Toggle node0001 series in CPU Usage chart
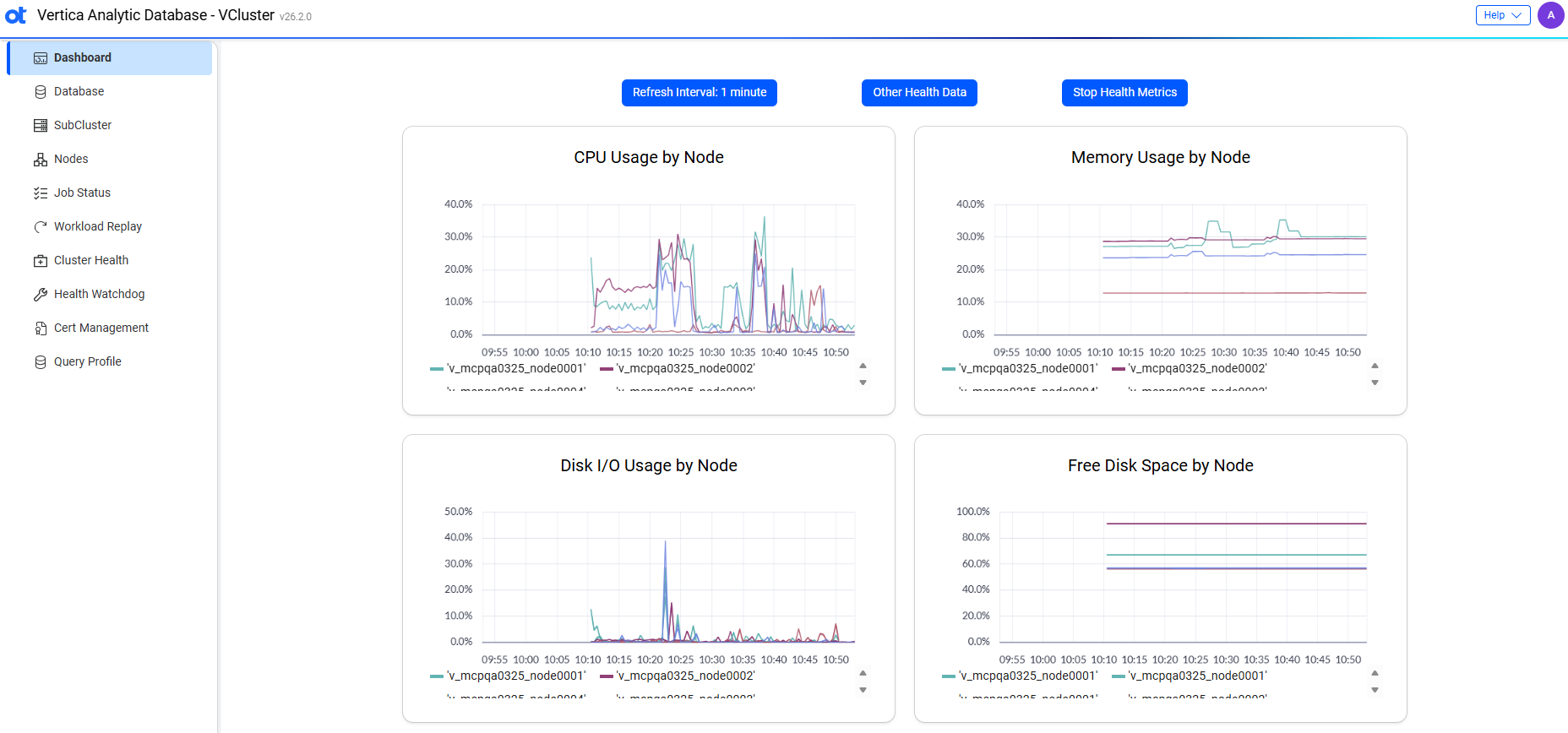The height and width of the screenshot is (733, 1568). [508, 368]
